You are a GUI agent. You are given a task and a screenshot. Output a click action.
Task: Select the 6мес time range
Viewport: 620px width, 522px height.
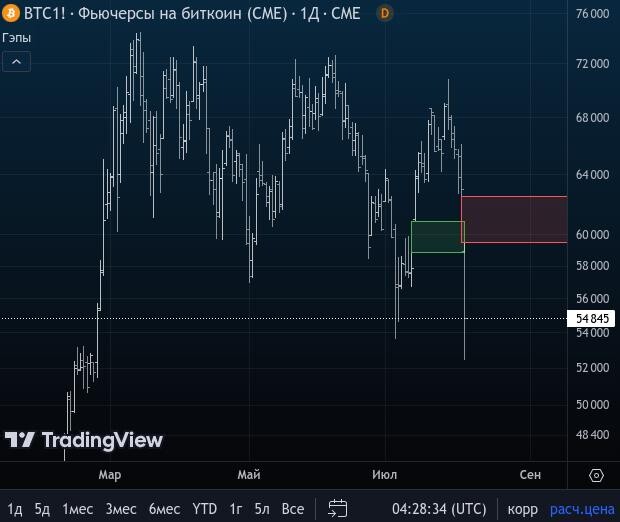click(164, 509)
